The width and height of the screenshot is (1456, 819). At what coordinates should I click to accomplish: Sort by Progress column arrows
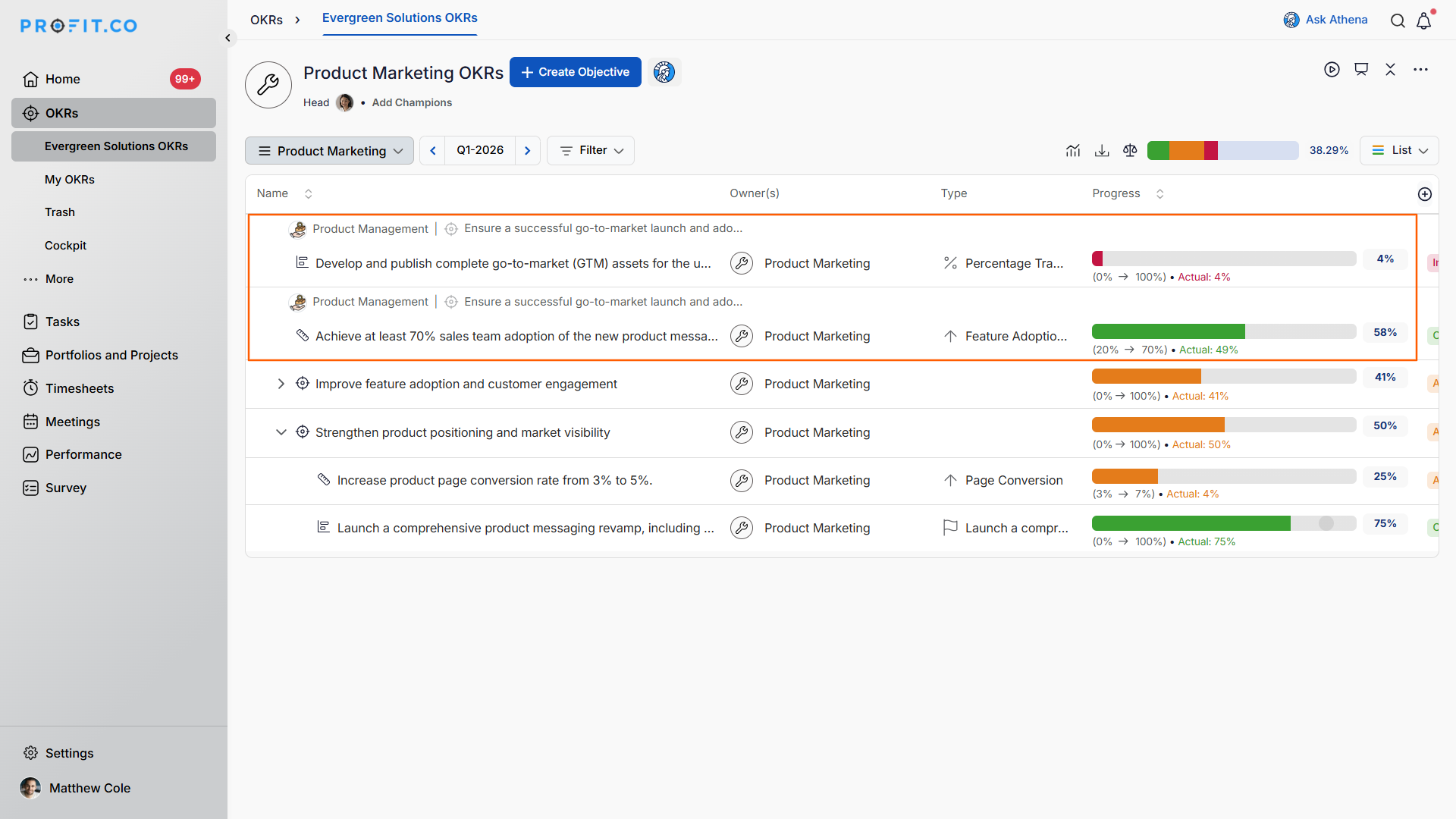point(1159,194)
